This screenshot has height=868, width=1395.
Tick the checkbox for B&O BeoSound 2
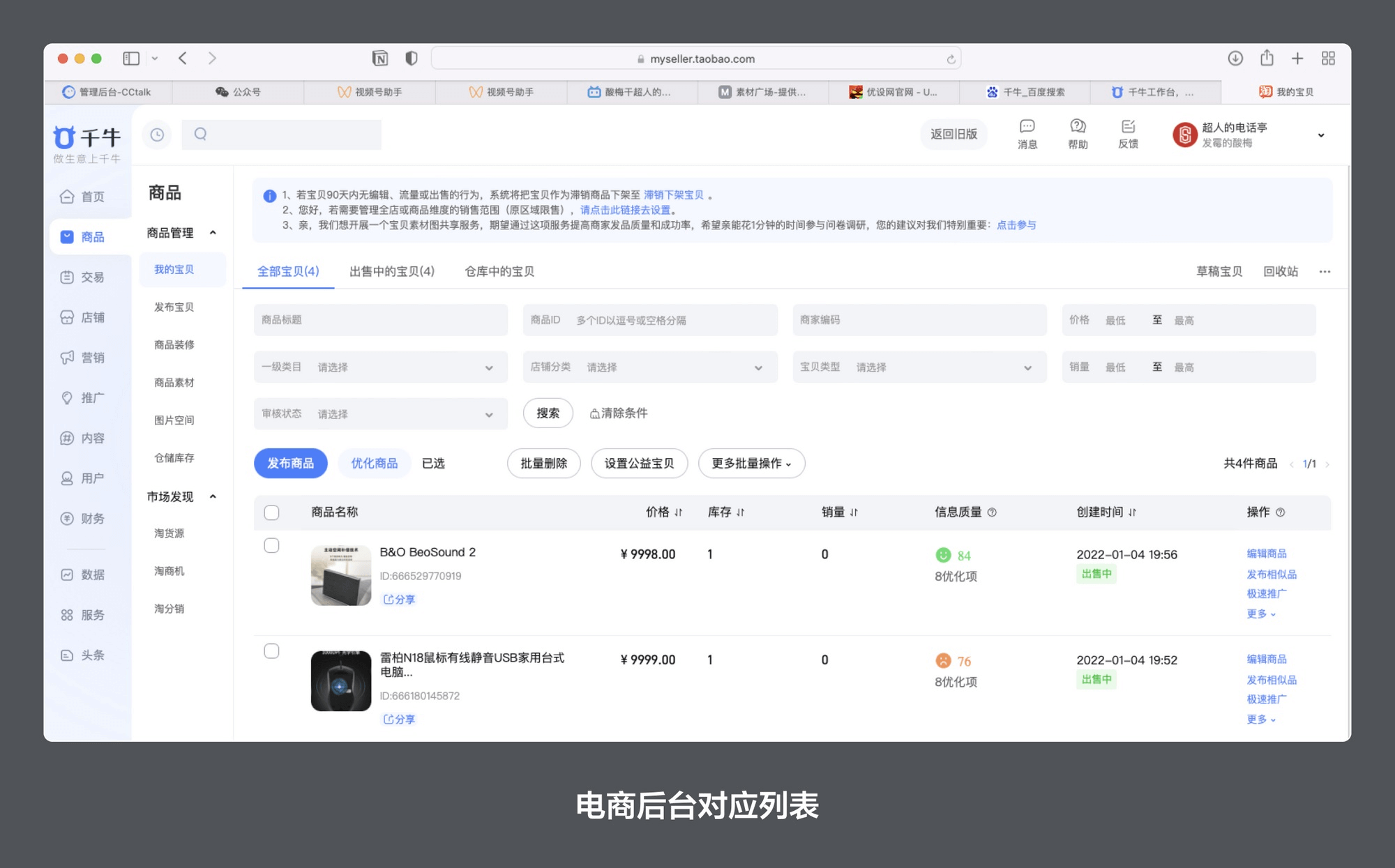click(272, 545)
